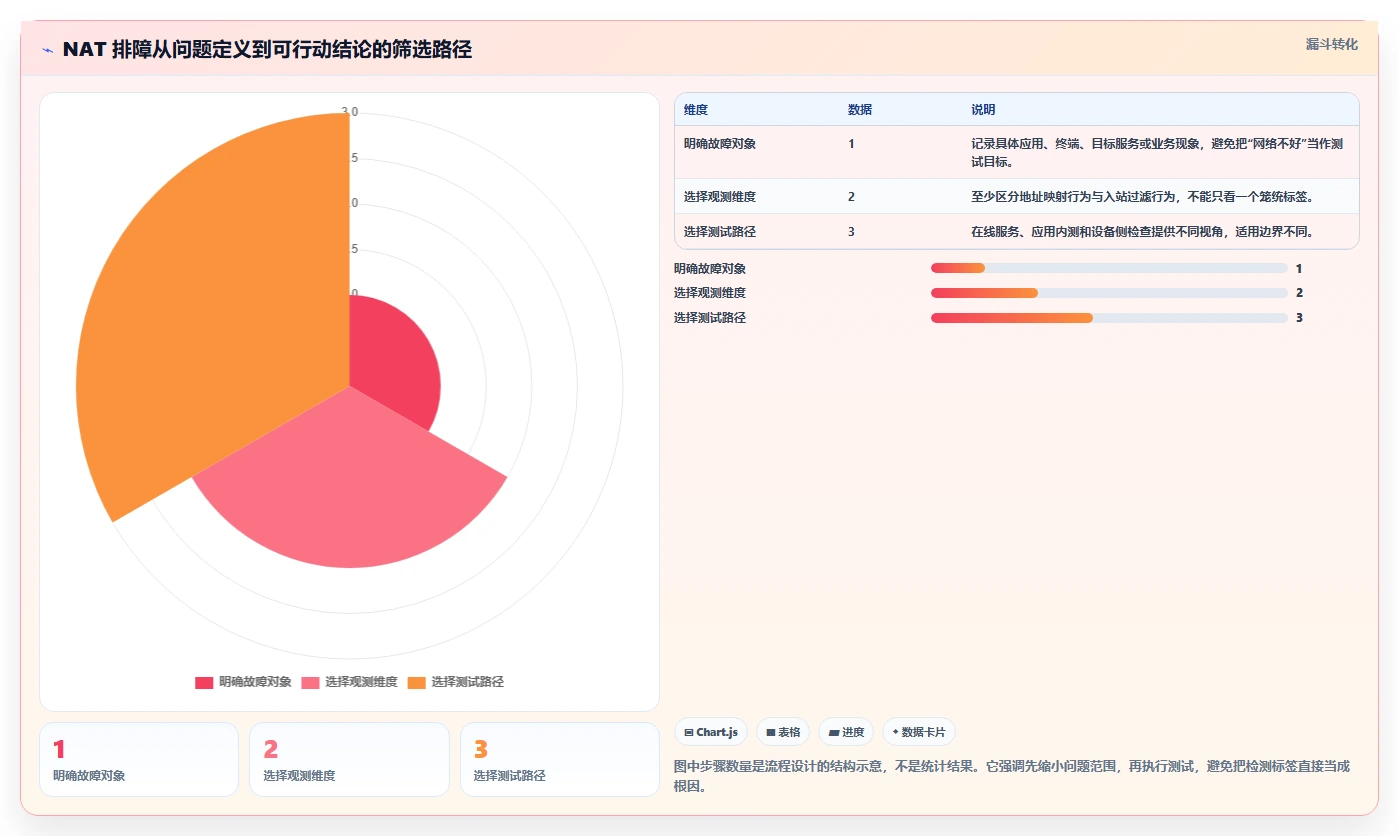
Task: Toggle the 明确故障对象 legend item in the chart
Action: coord(243,682)
